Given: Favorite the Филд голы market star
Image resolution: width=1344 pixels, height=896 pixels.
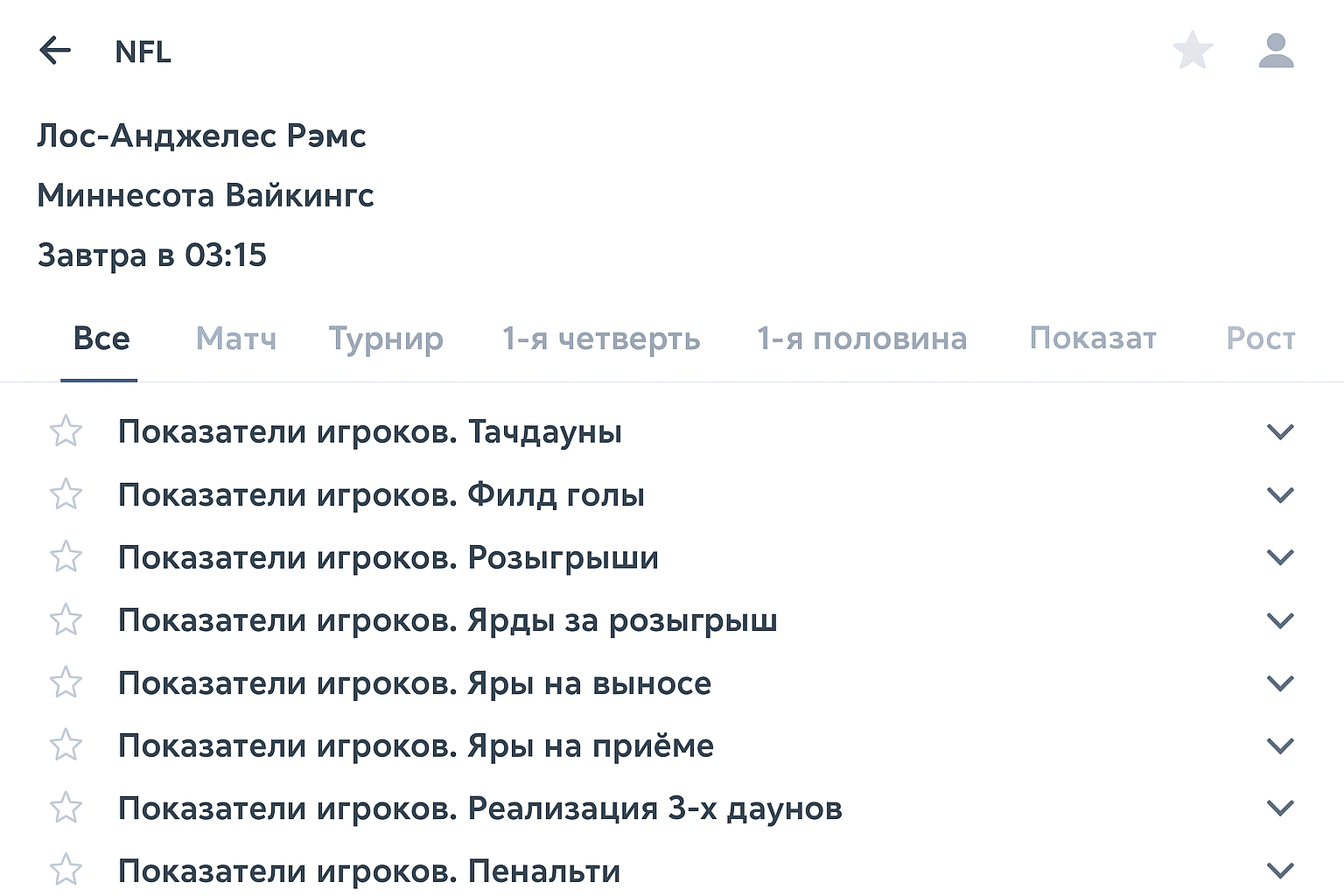Looking at the screenshot, I should (x=66, y=494).
